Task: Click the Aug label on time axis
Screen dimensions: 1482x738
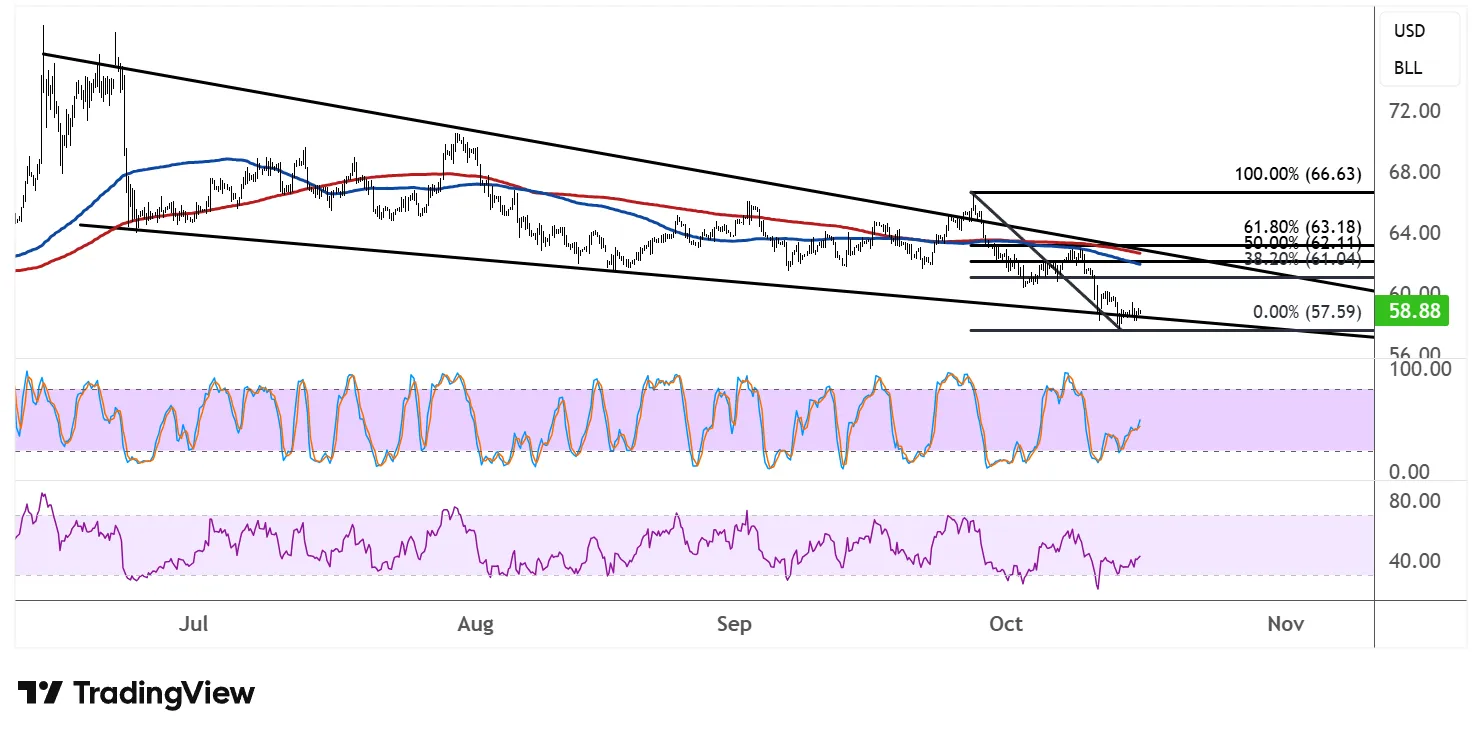Action: pyautogui.click(x=475, y=624)
